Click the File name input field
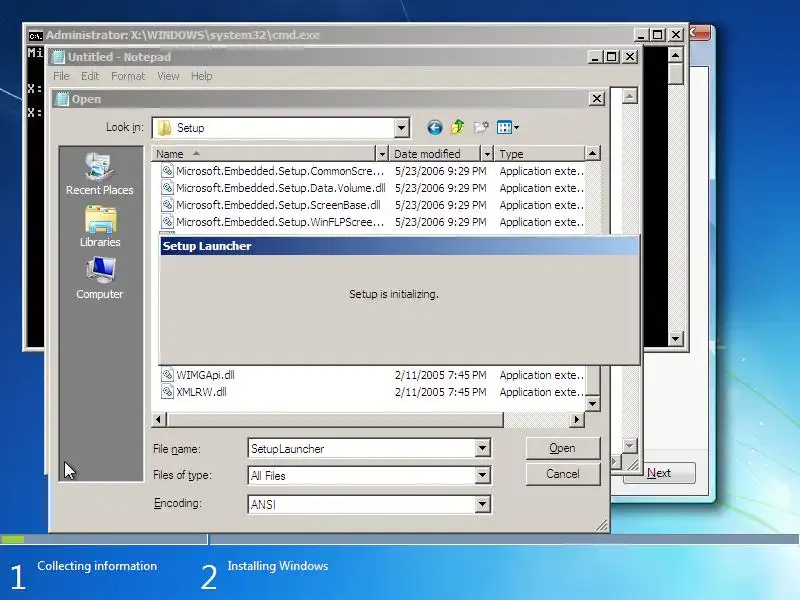Screen dimensions: 800x600 tap(362, 448)
